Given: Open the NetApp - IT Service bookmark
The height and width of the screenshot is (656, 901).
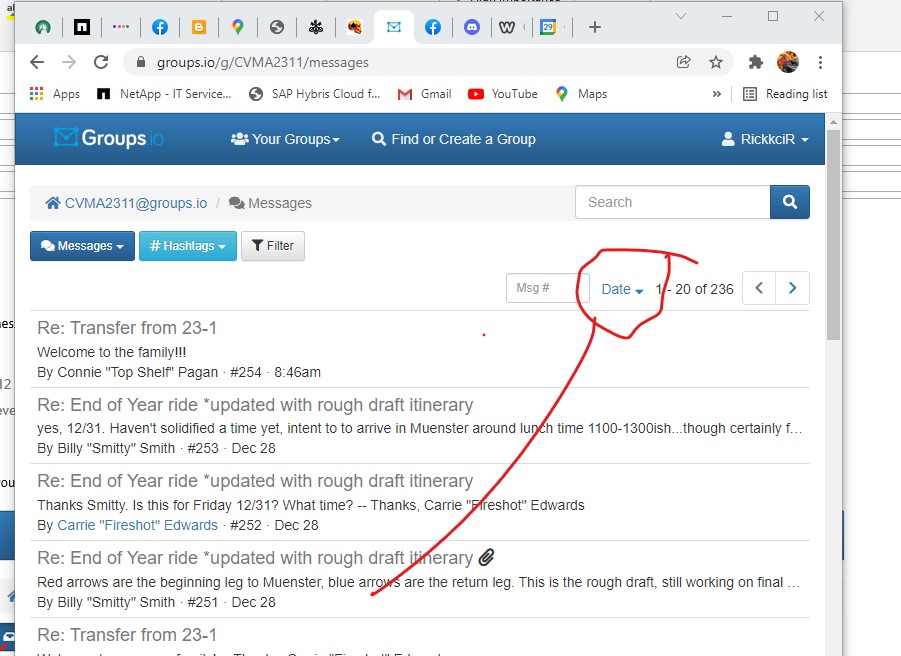Looking at the screenshot, I should point(164,94).
